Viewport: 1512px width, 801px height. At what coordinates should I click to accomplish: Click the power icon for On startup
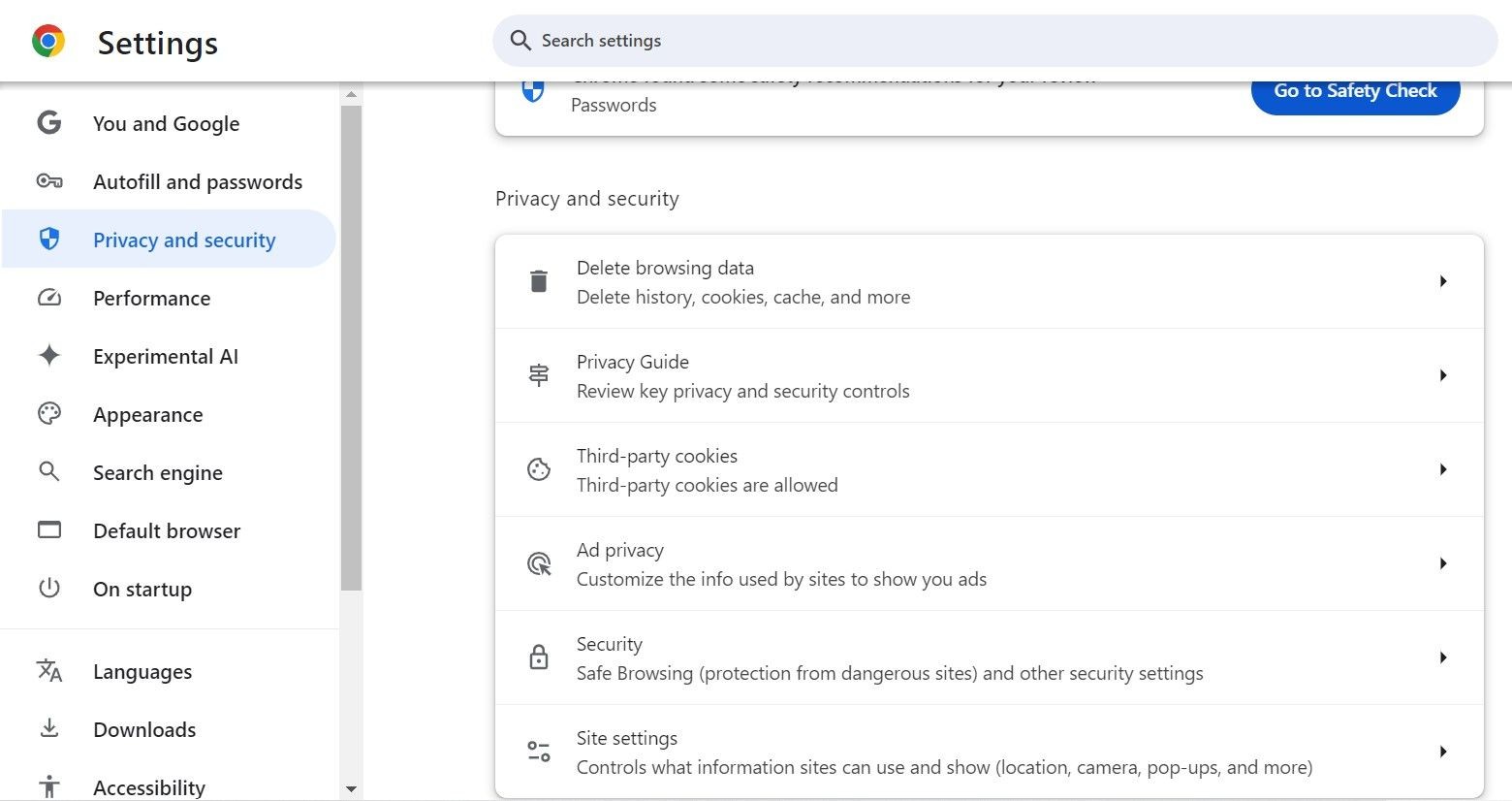click(49, 589)
